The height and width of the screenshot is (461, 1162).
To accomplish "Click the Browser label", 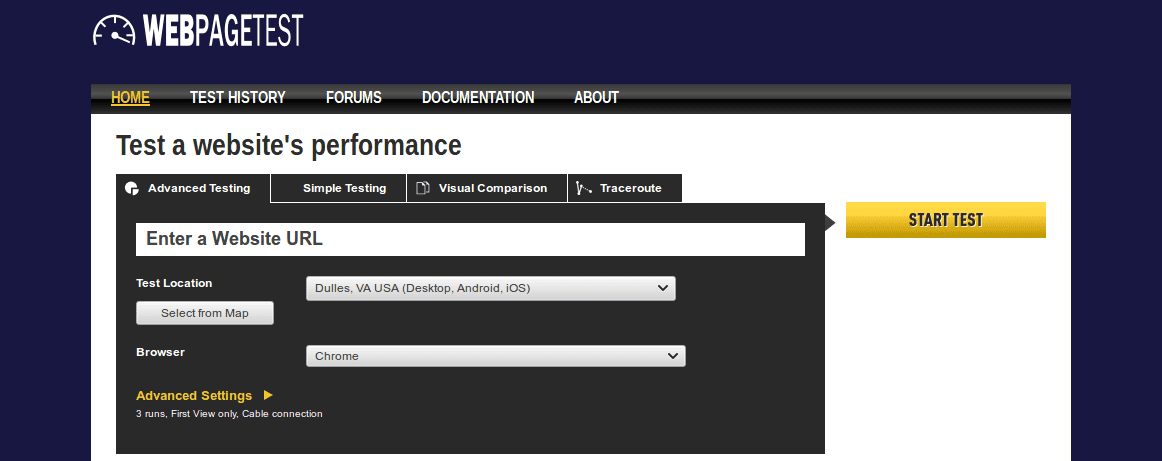I will (161, 352).
